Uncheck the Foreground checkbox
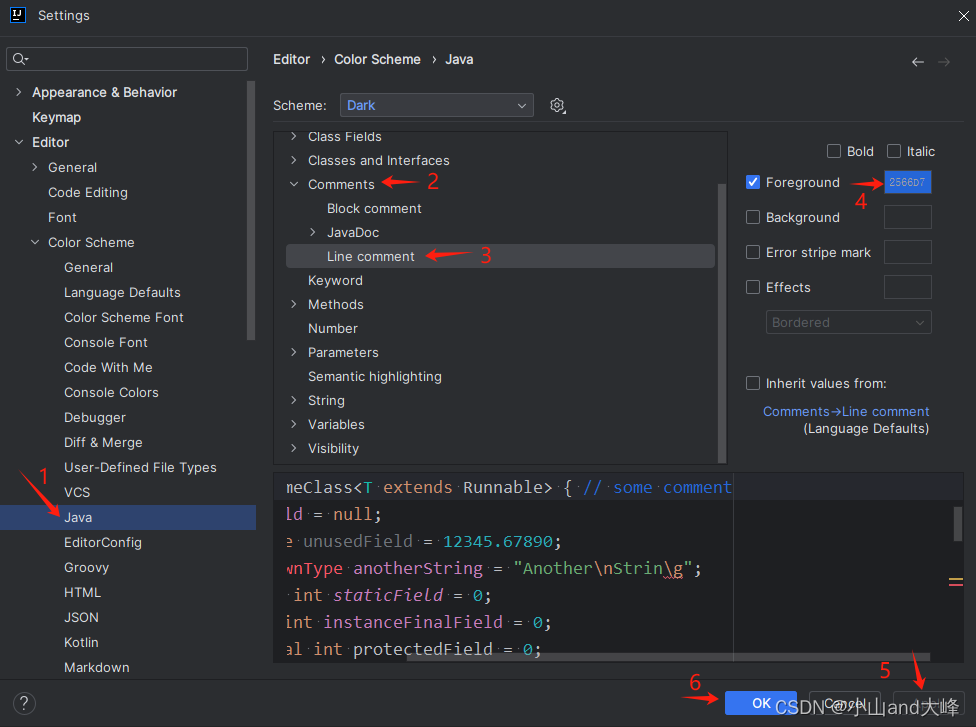The width and height of the screenshot is (976, 727). pos(753,182)
